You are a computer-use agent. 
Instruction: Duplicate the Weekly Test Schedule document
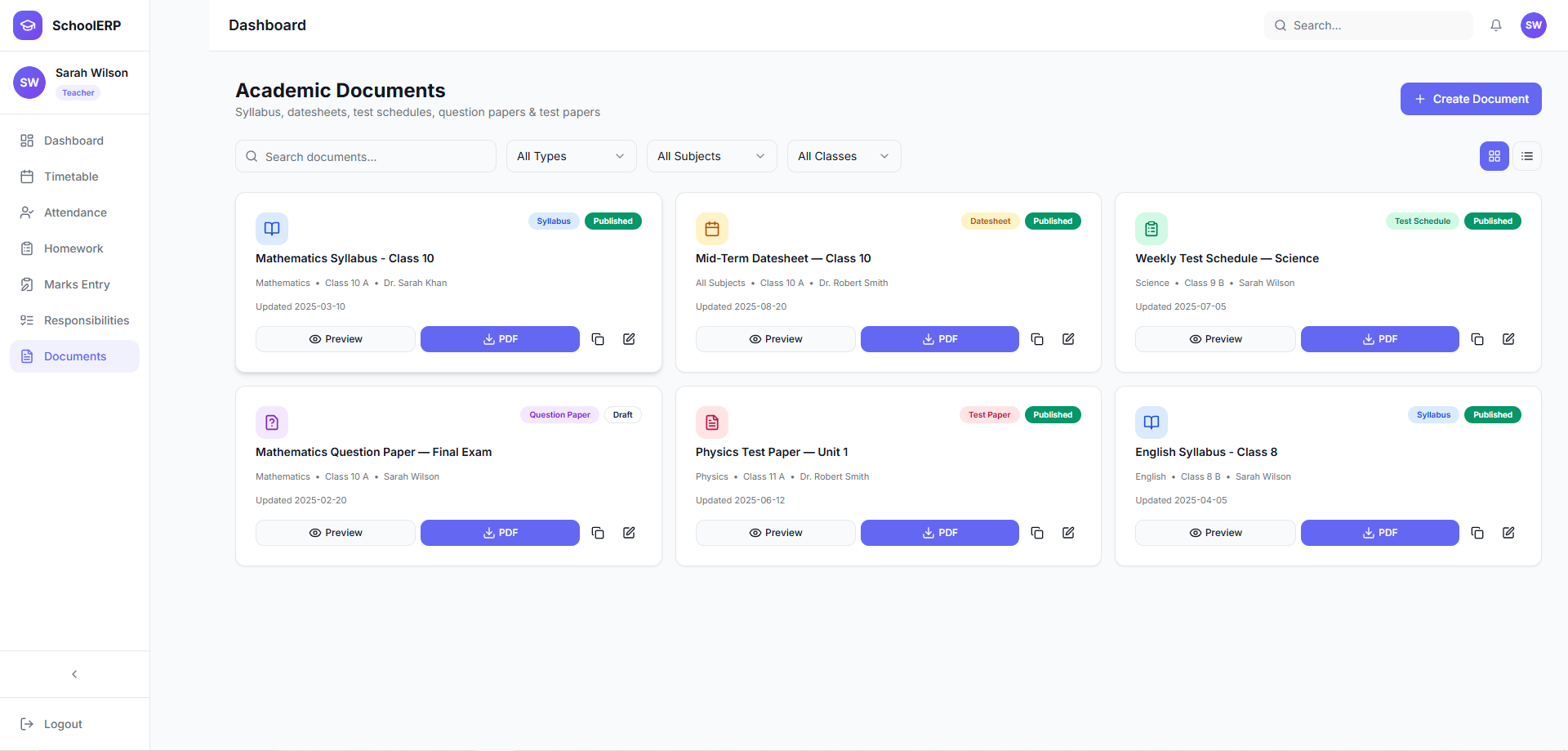pos(1477,339)
